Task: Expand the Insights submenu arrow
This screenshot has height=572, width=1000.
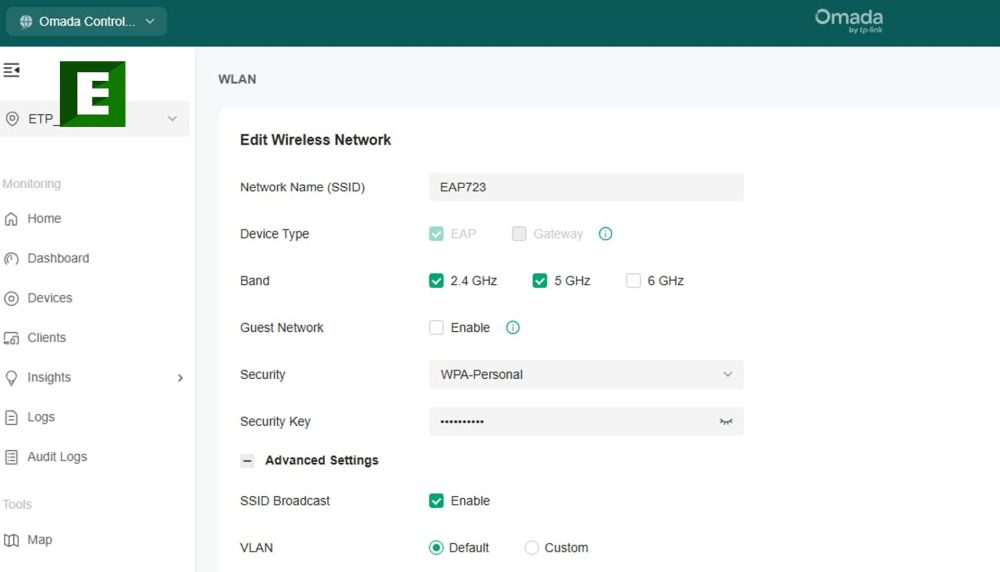Action: point(180,378)
